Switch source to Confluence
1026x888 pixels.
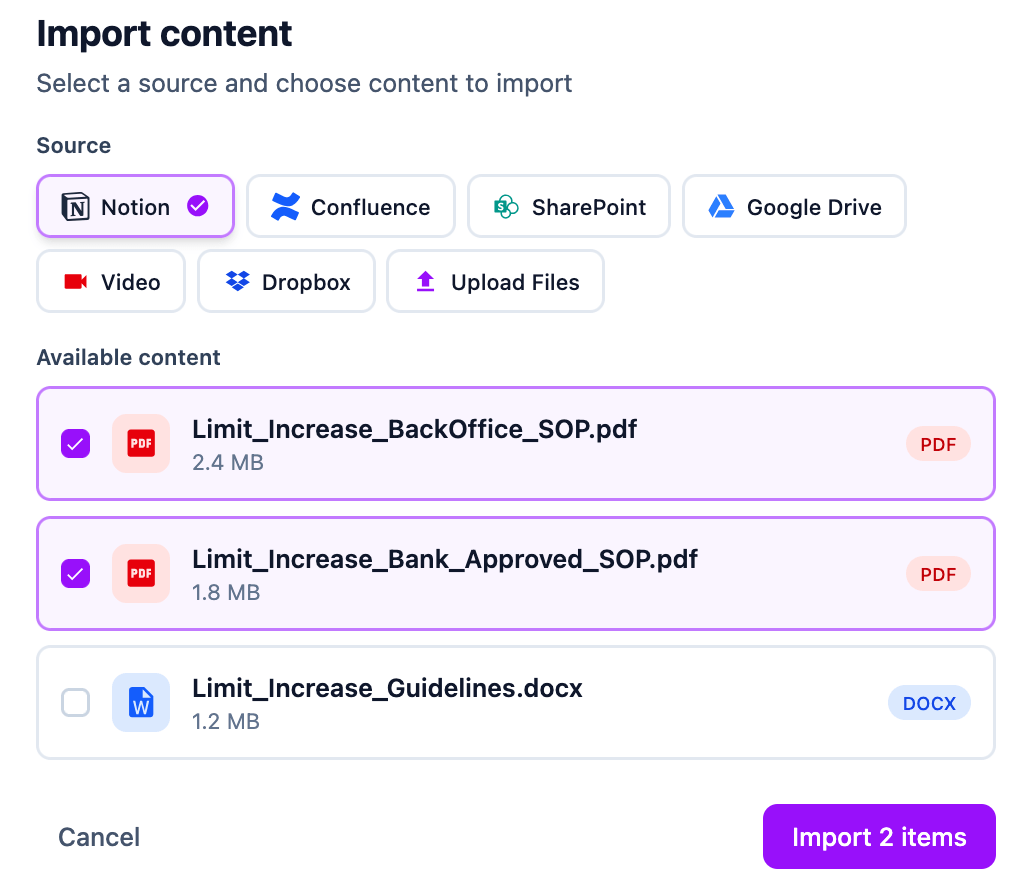350,206
